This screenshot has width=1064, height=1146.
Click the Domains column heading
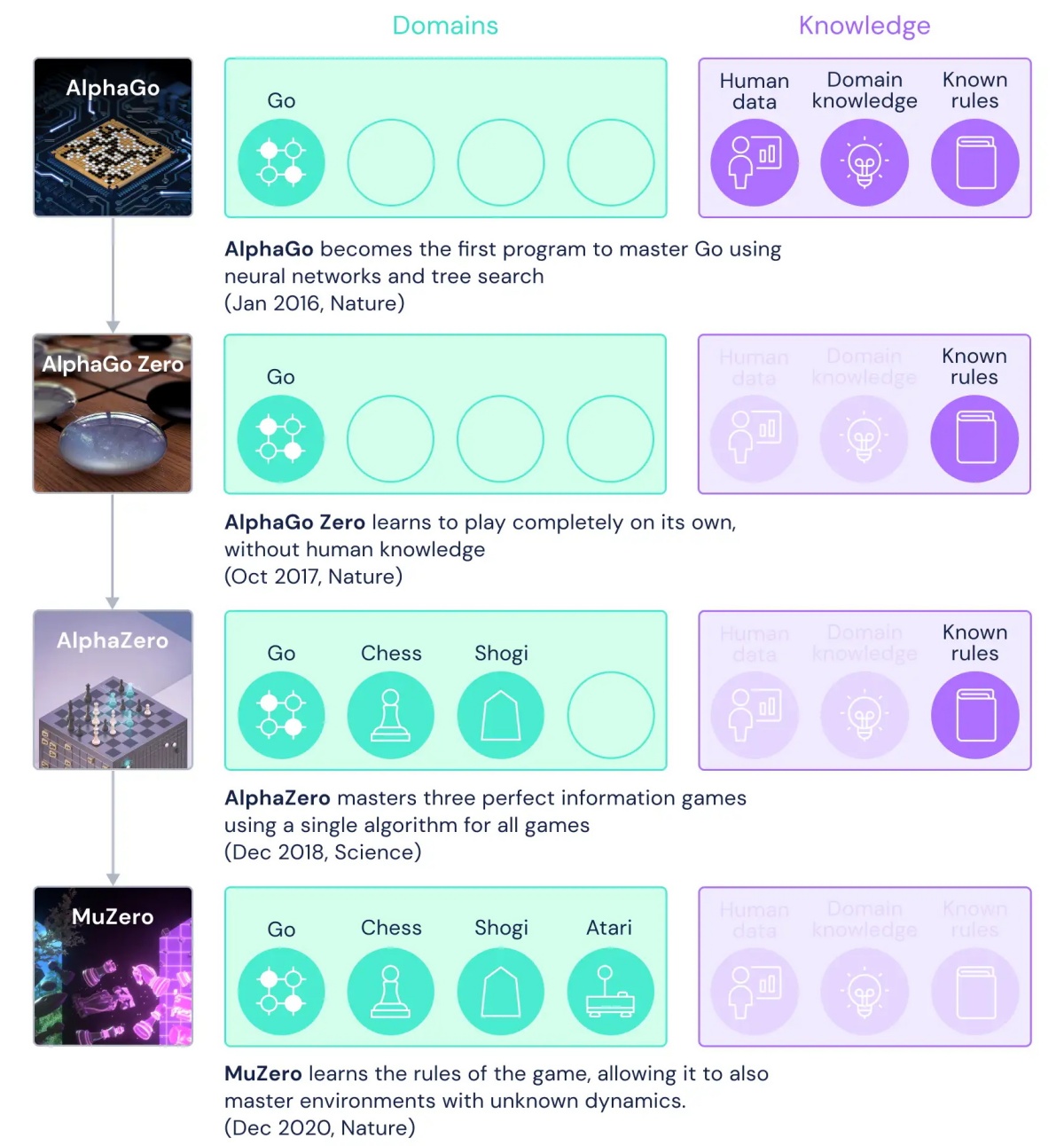(x=445, y=25)
